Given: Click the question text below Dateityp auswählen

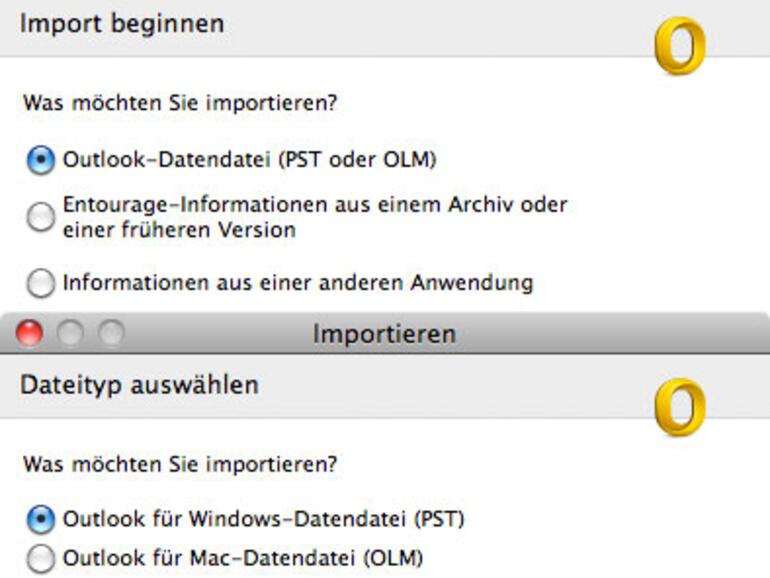Looking at the screenshot, I should pyautogui.click(x=180, y=465).
